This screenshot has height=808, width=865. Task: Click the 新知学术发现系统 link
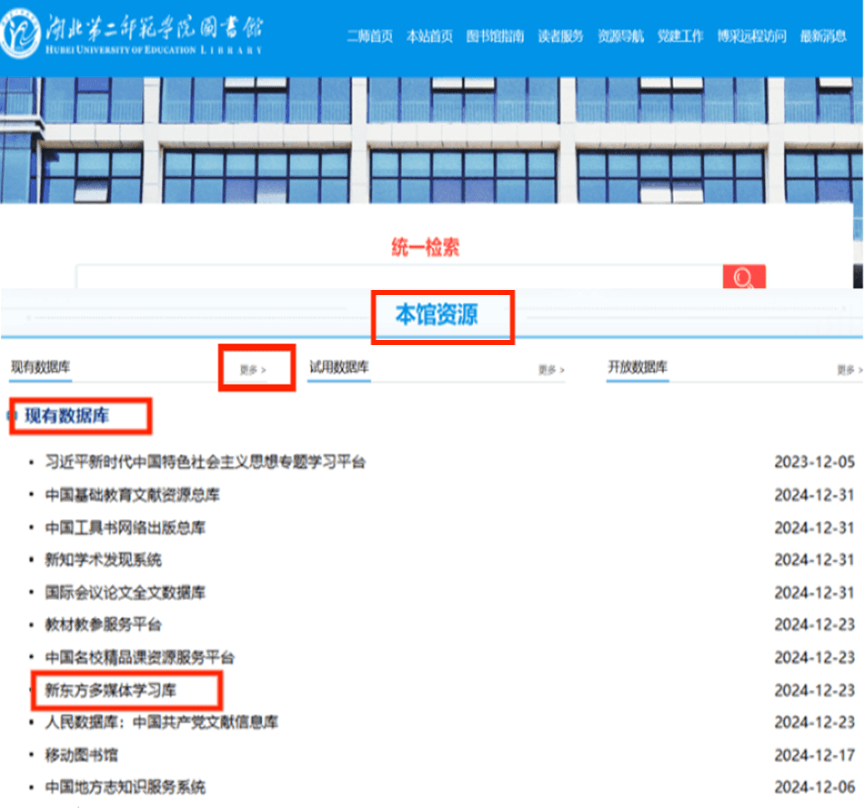click(103, 560)
